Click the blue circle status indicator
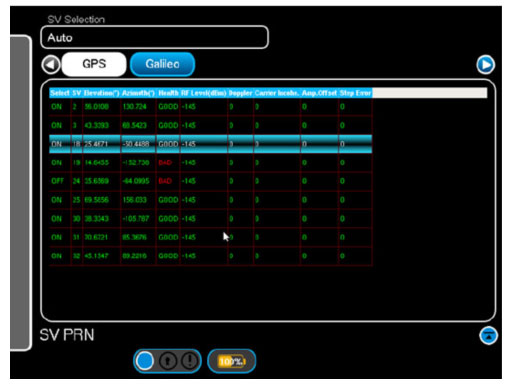The image size is (514, 386). click(145, 361)
